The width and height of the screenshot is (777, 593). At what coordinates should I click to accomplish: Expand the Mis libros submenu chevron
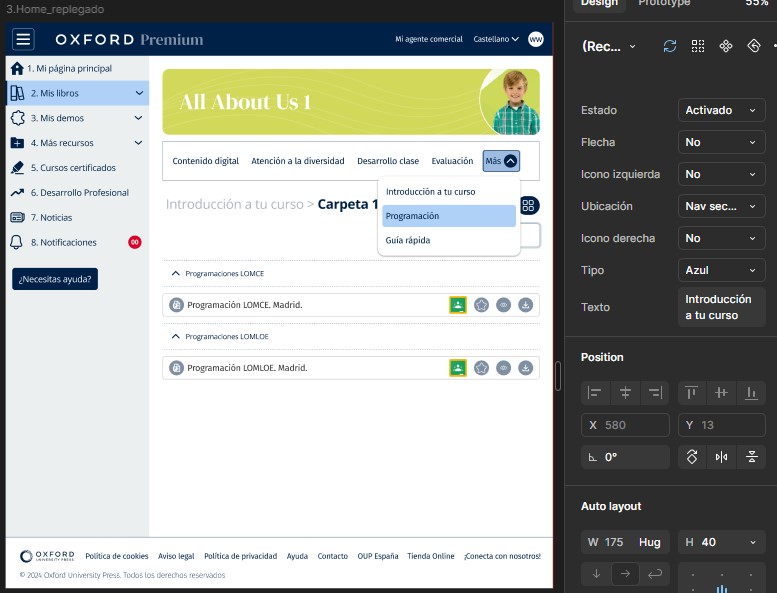pos(139,93)
